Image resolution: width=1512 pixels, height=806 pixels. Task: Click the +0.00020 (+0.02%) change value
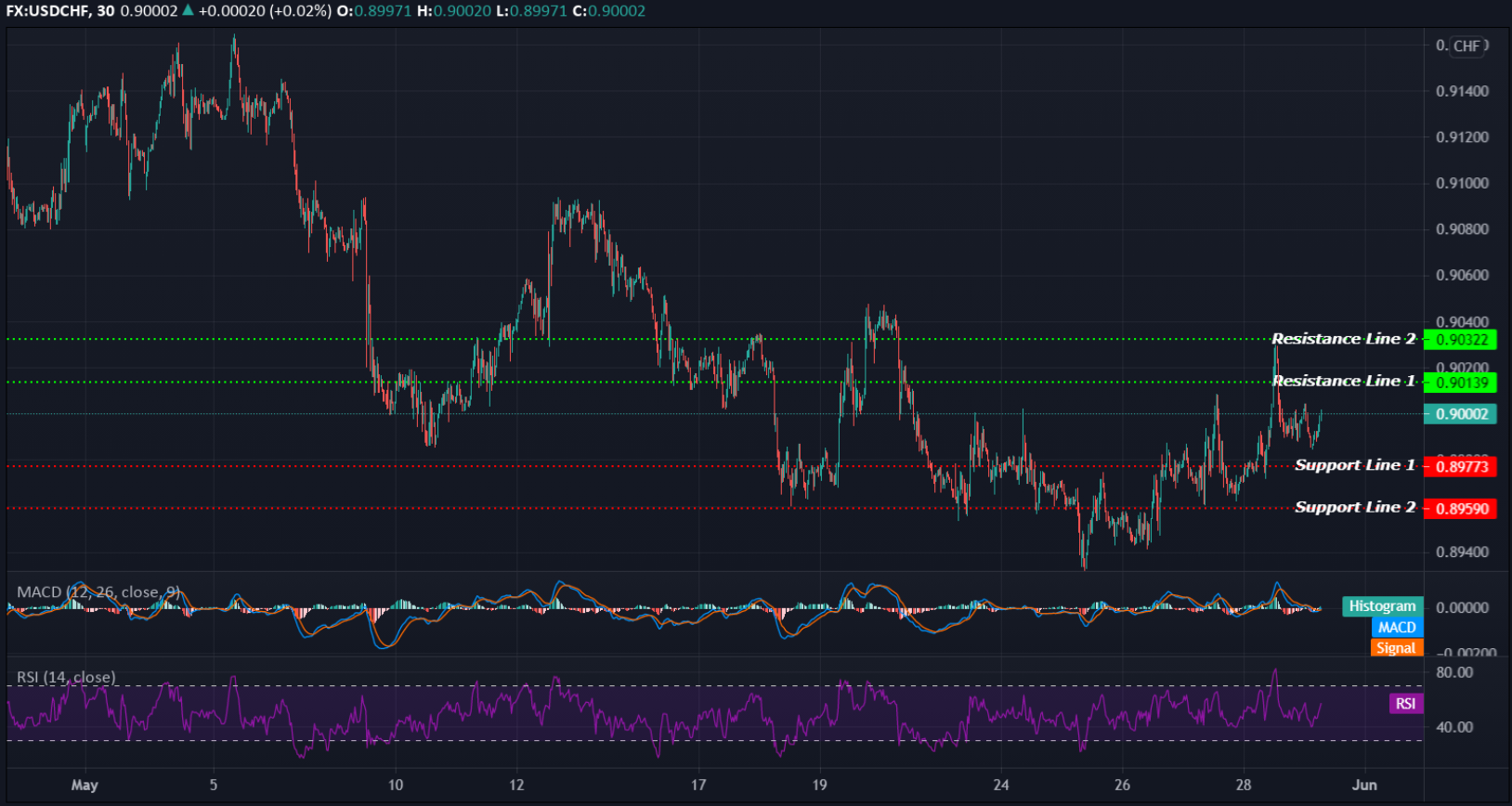pos(265,11)
